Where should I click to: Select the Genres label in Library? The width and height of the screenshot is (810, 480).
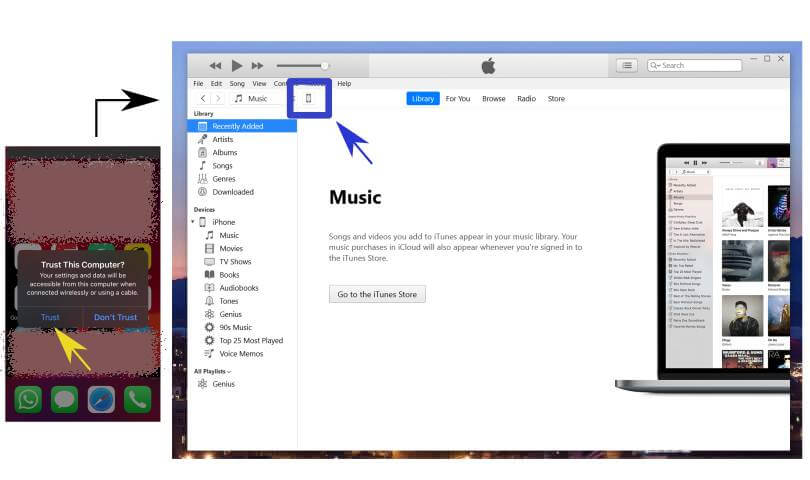224,179
